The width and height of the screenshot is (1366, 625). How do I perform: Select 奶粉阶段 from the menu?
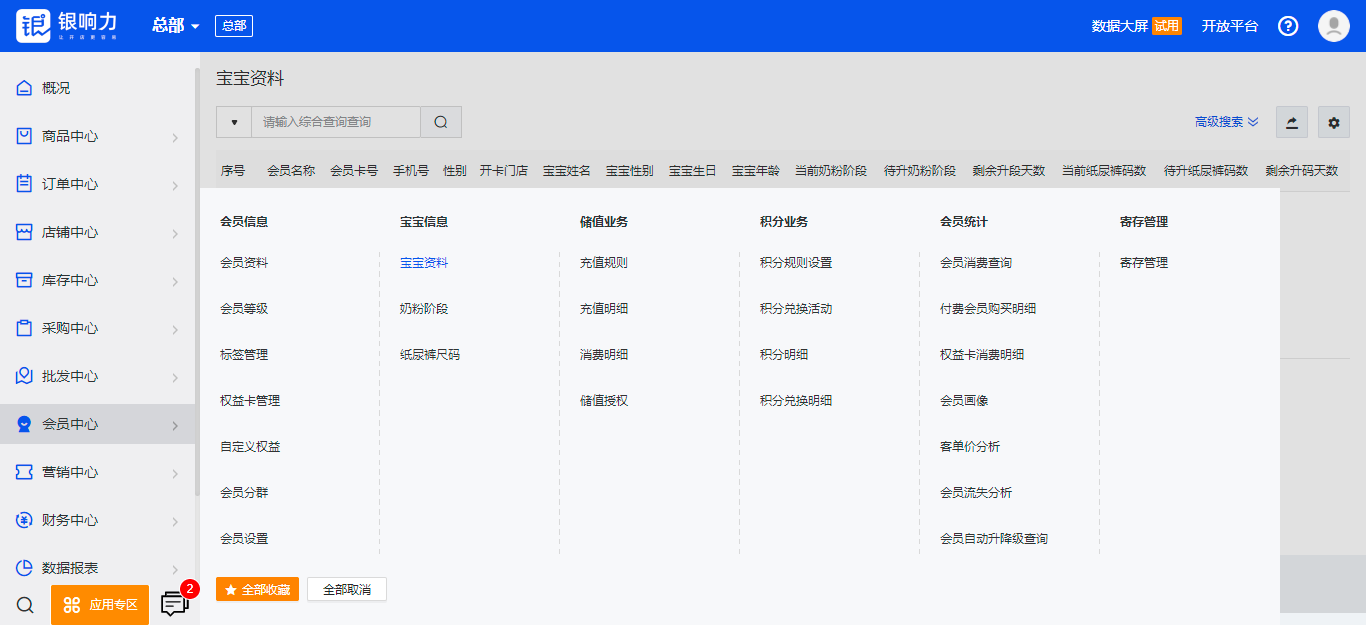(424, 309)
